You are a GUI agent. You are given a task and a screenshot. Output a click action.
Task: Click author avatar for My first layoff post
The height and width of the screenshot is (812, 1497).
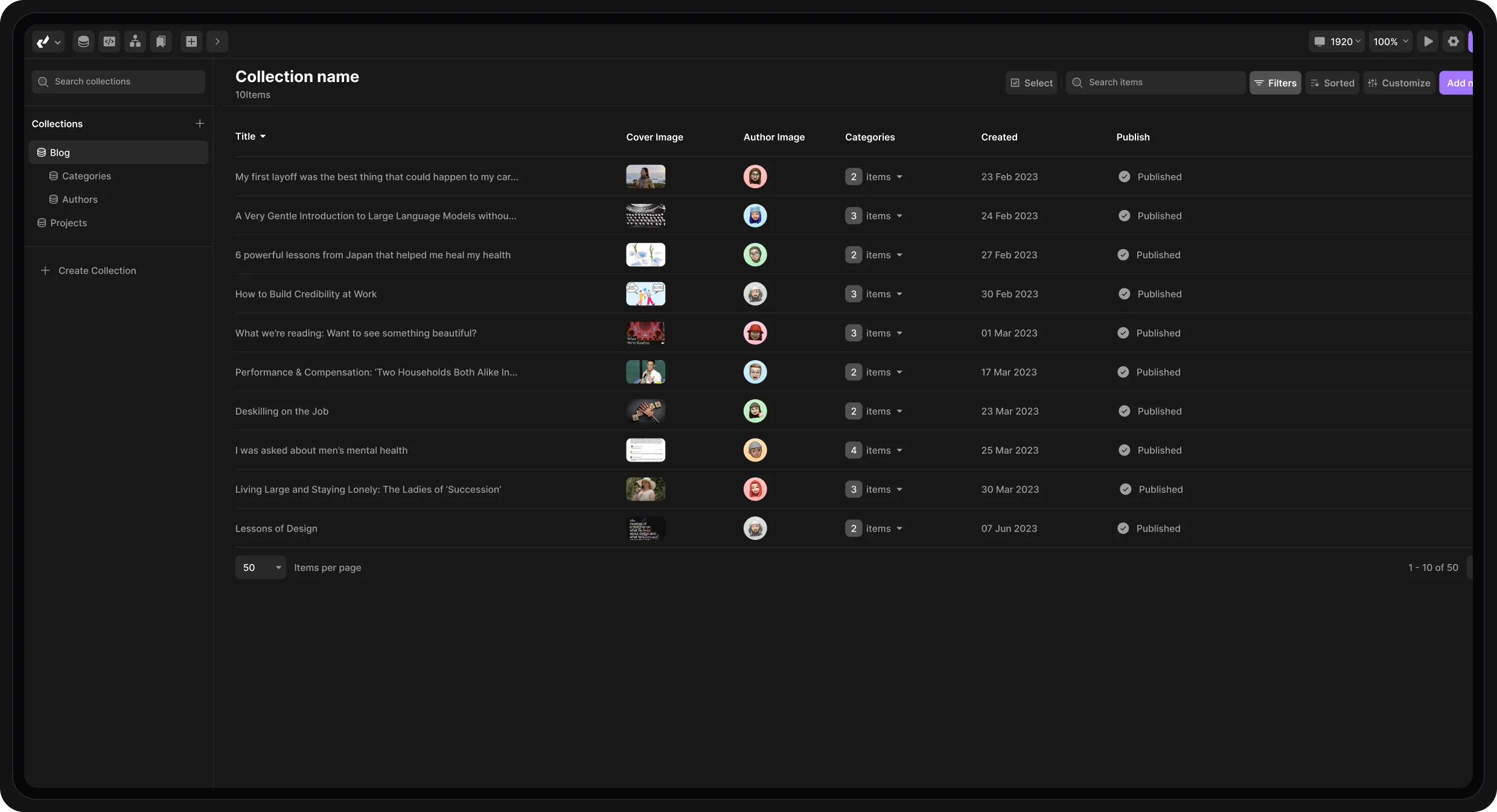pos(755,177)
